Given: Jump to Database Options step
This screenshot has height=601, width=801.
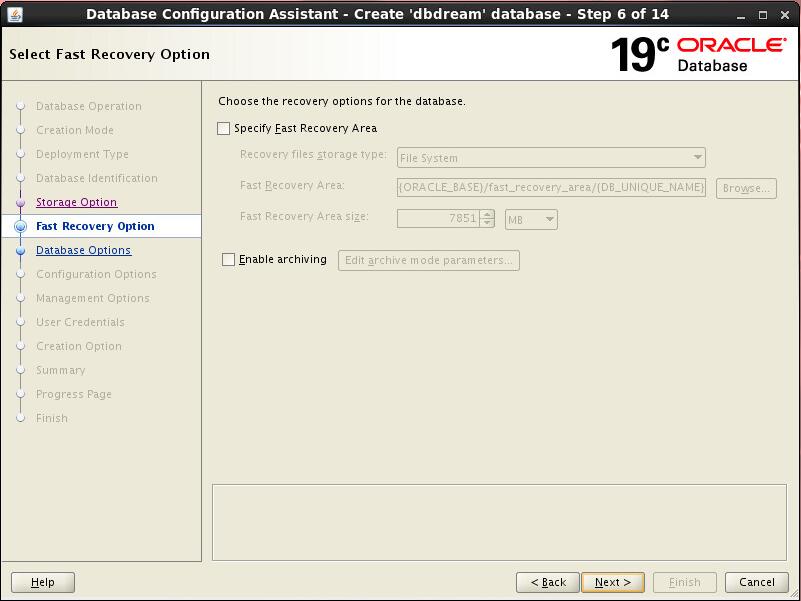Looking at the screenshot, I should click(83, 251).
